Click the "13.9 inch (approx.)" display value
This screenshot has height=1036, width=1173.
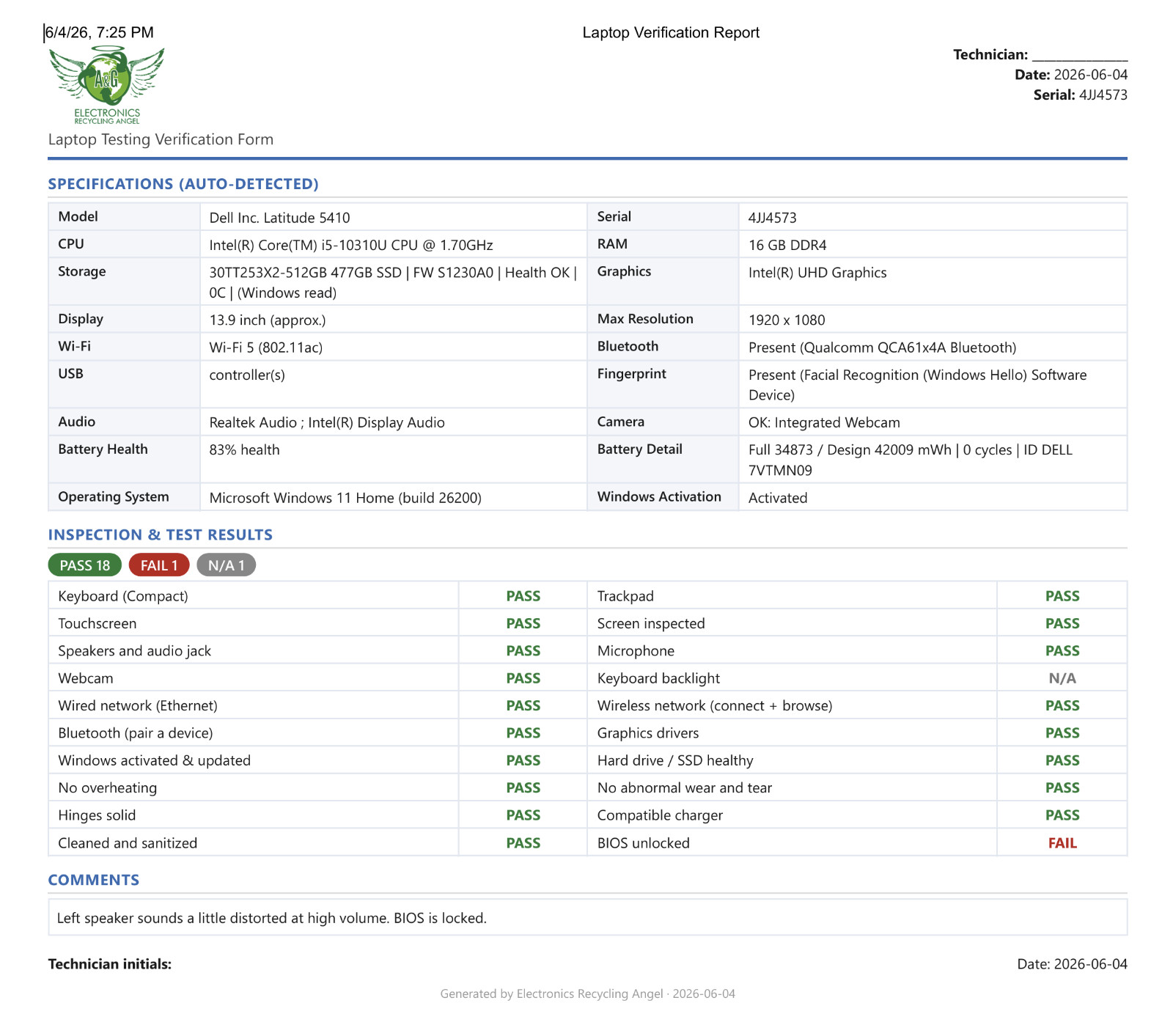point(268,320)
